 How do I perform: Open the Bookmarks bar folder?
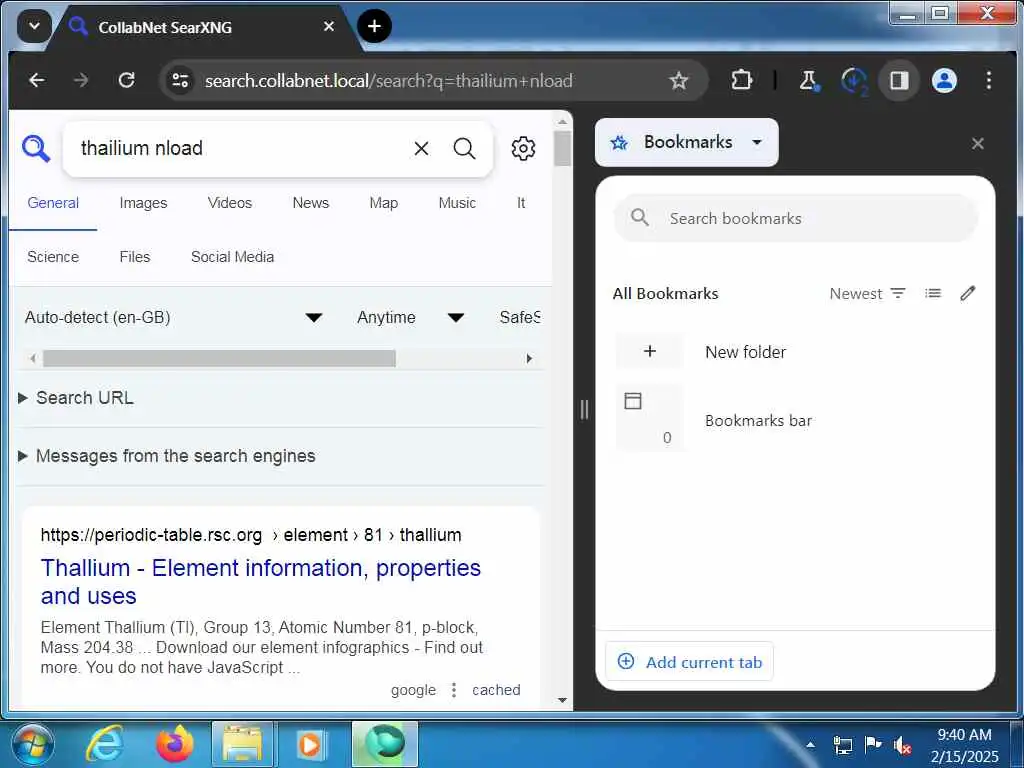point(795,417)
